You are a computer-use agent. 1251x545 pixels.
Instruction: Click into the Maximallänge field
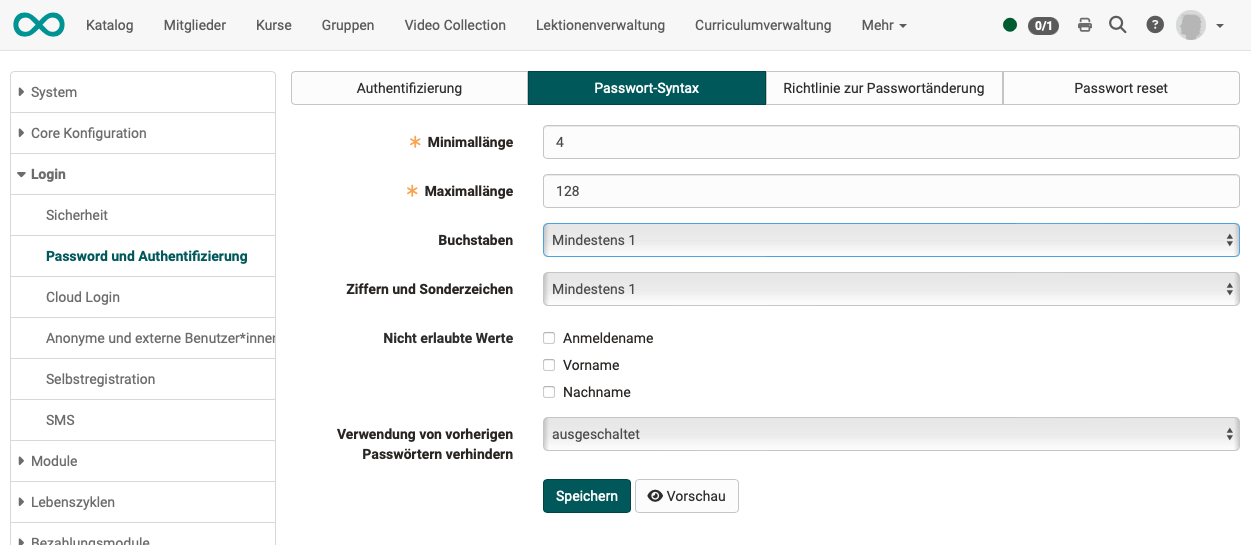coord(891,191)
